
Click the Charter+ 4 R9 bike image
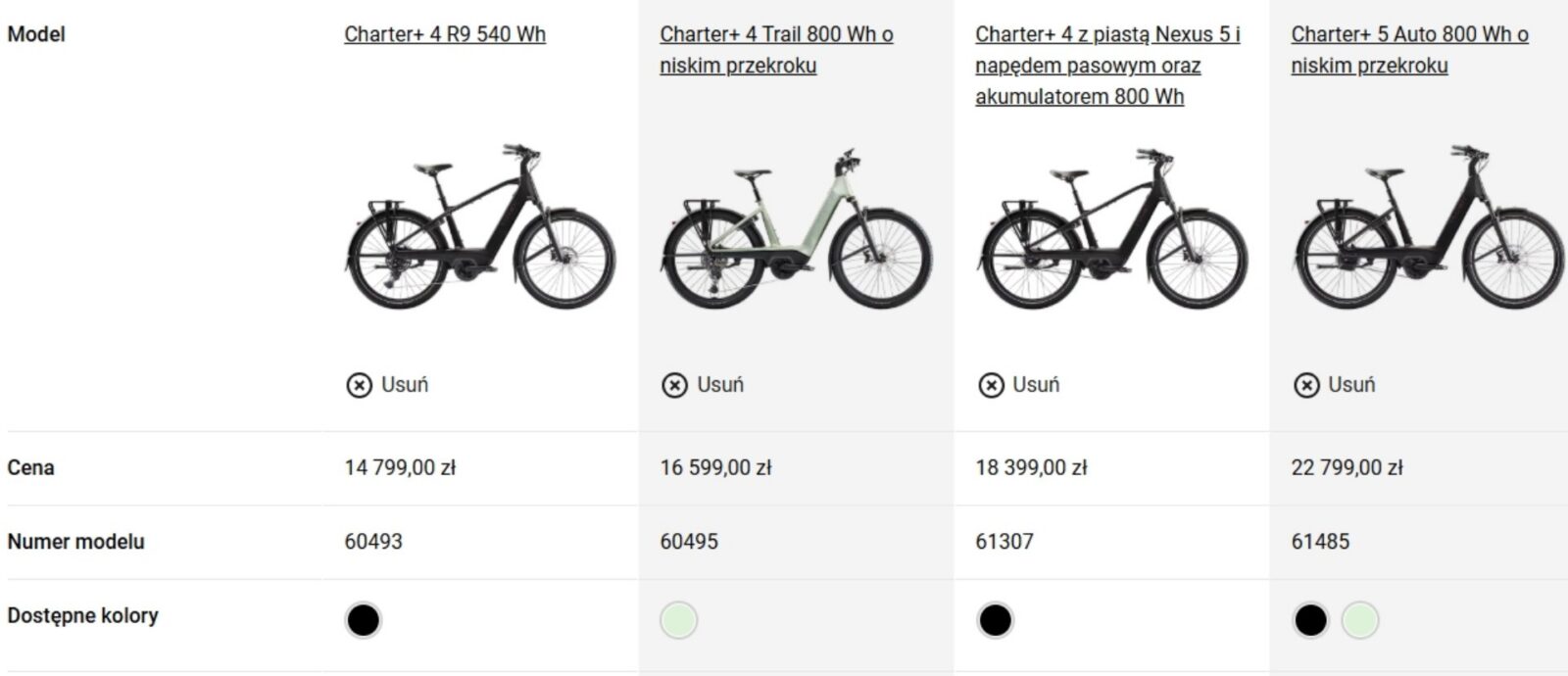pos(480,228)
